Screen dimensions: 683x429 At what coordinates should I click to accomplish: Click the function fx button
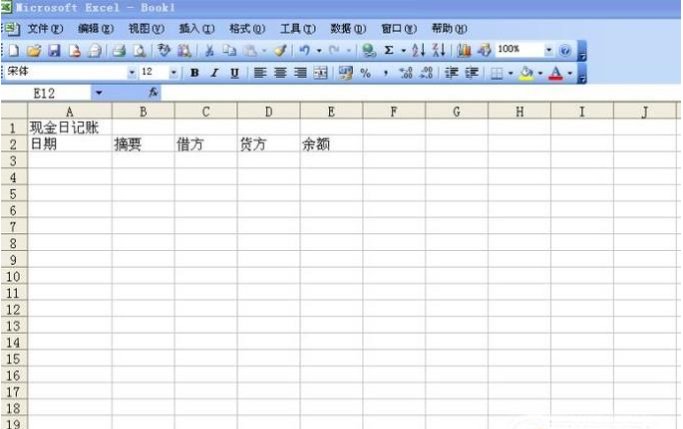[153, 92]
